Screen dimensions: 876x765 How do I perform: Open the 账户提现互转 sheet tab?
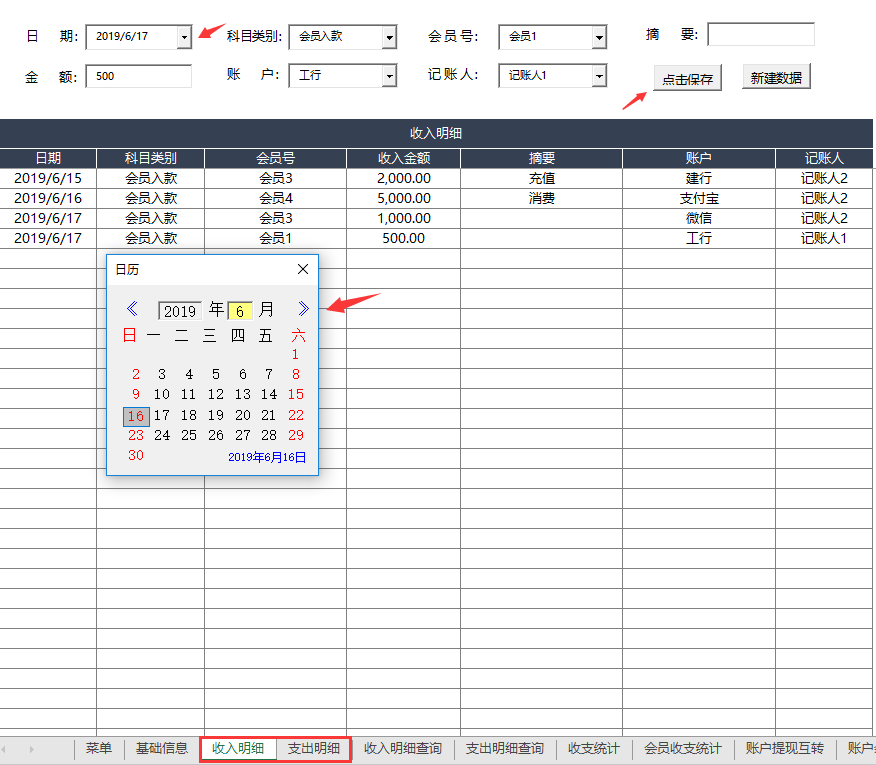(x=784, y=748)
